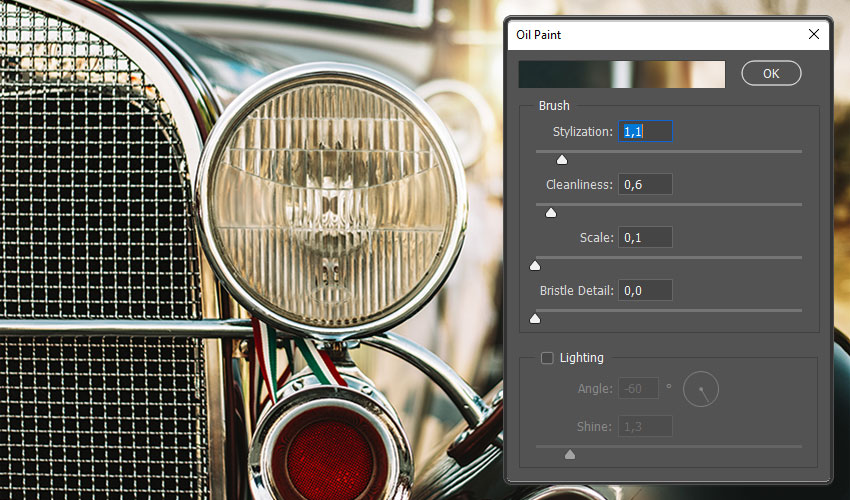Click the Cleanliness slider handle
Viewport: 850px width, 500px height.
551,213
